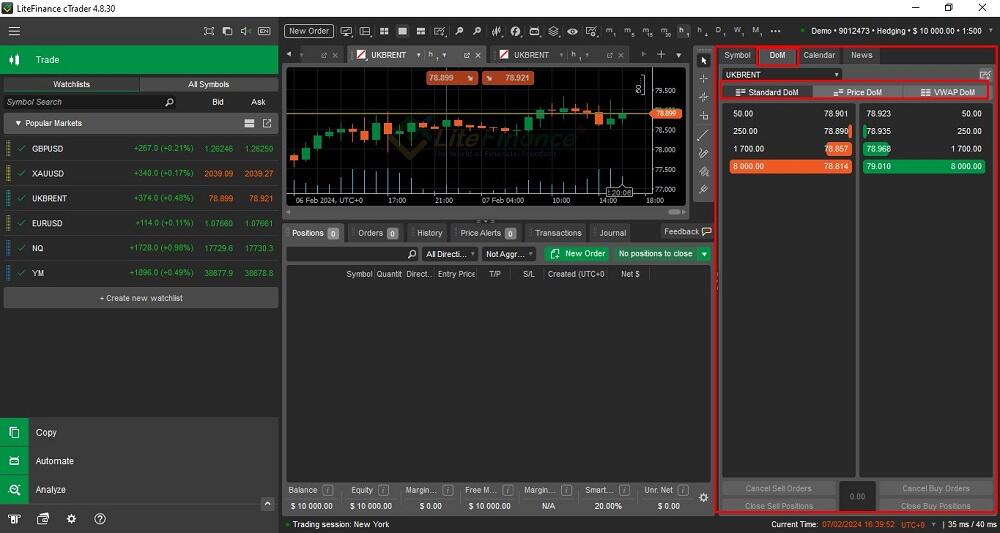Switch to the Symbol tab
The width and height of the screenshot is (1000, 533).
737,55
